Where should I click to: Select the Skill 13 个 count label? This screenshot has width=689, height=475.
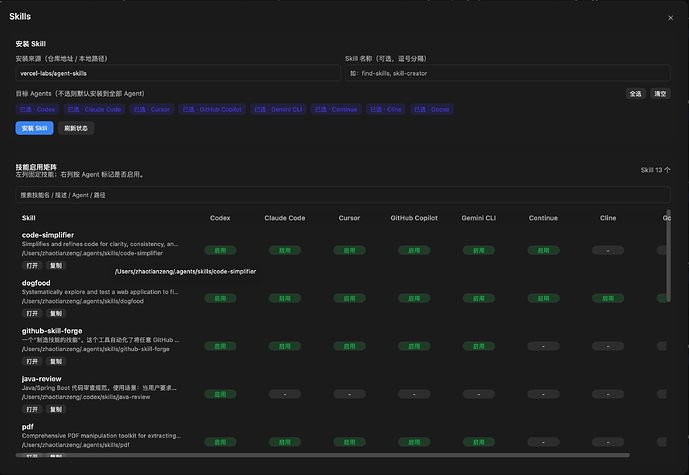655,170
